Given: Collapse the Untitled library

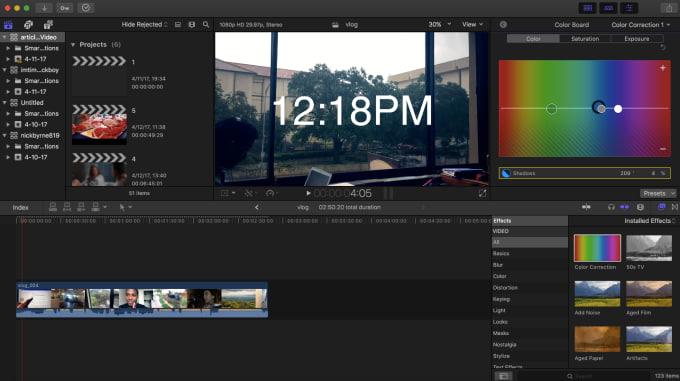Looking at the screenshot, I should point(4,103).
